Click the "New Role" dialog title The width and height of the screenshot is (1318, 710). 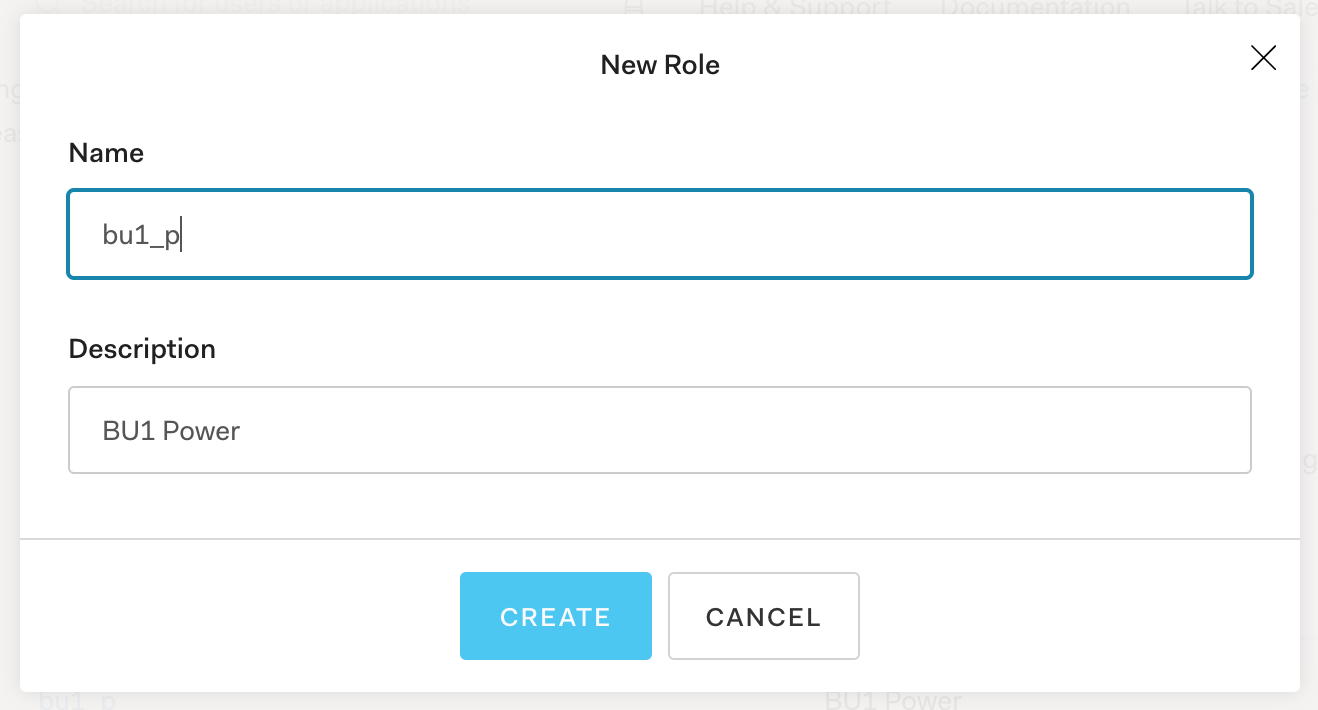coord(660,65)
